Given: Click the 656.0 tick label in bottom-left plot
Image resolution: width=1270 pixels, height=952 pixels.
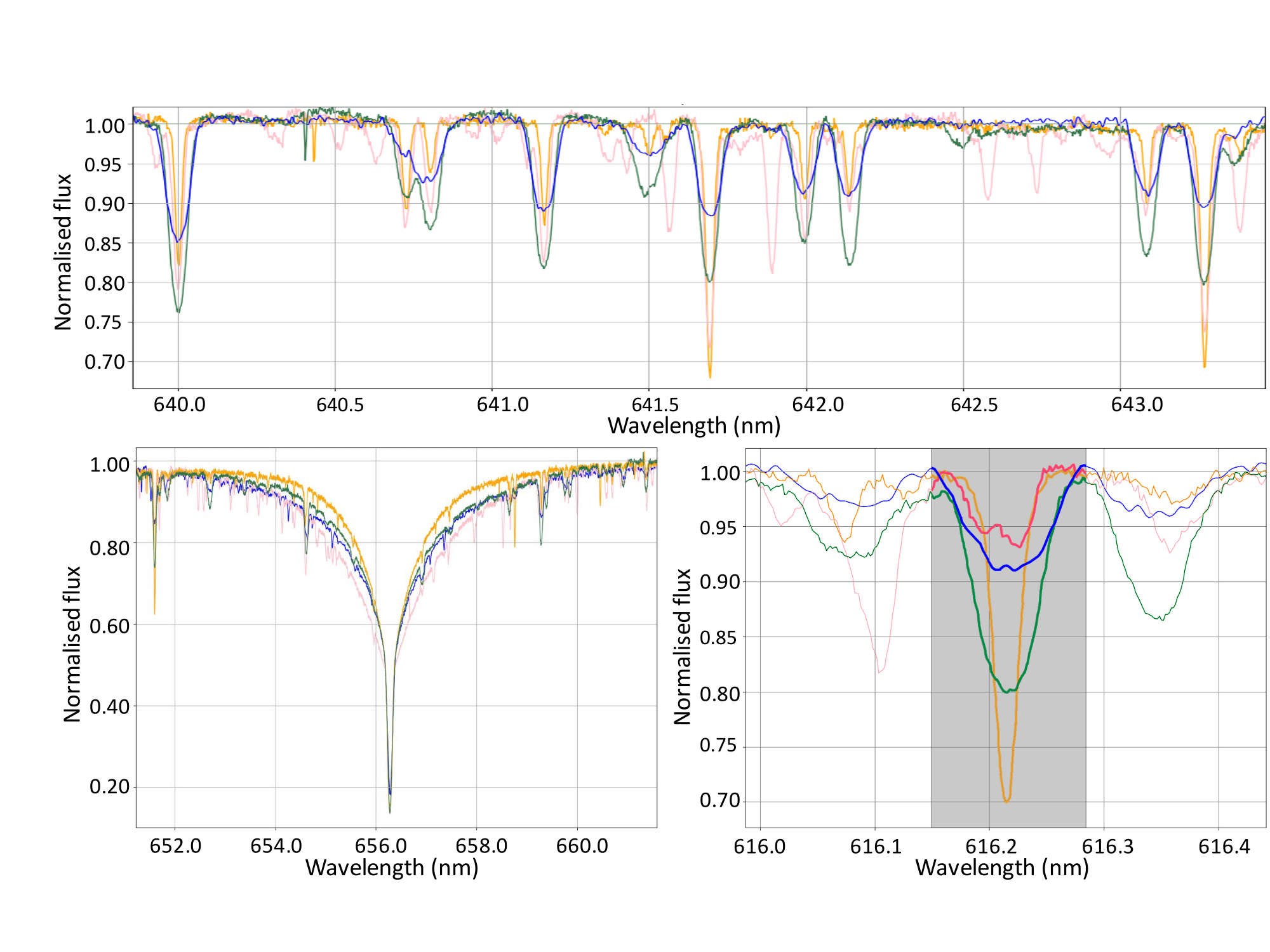Looking at the screenshot, I should tap(380, 846).
